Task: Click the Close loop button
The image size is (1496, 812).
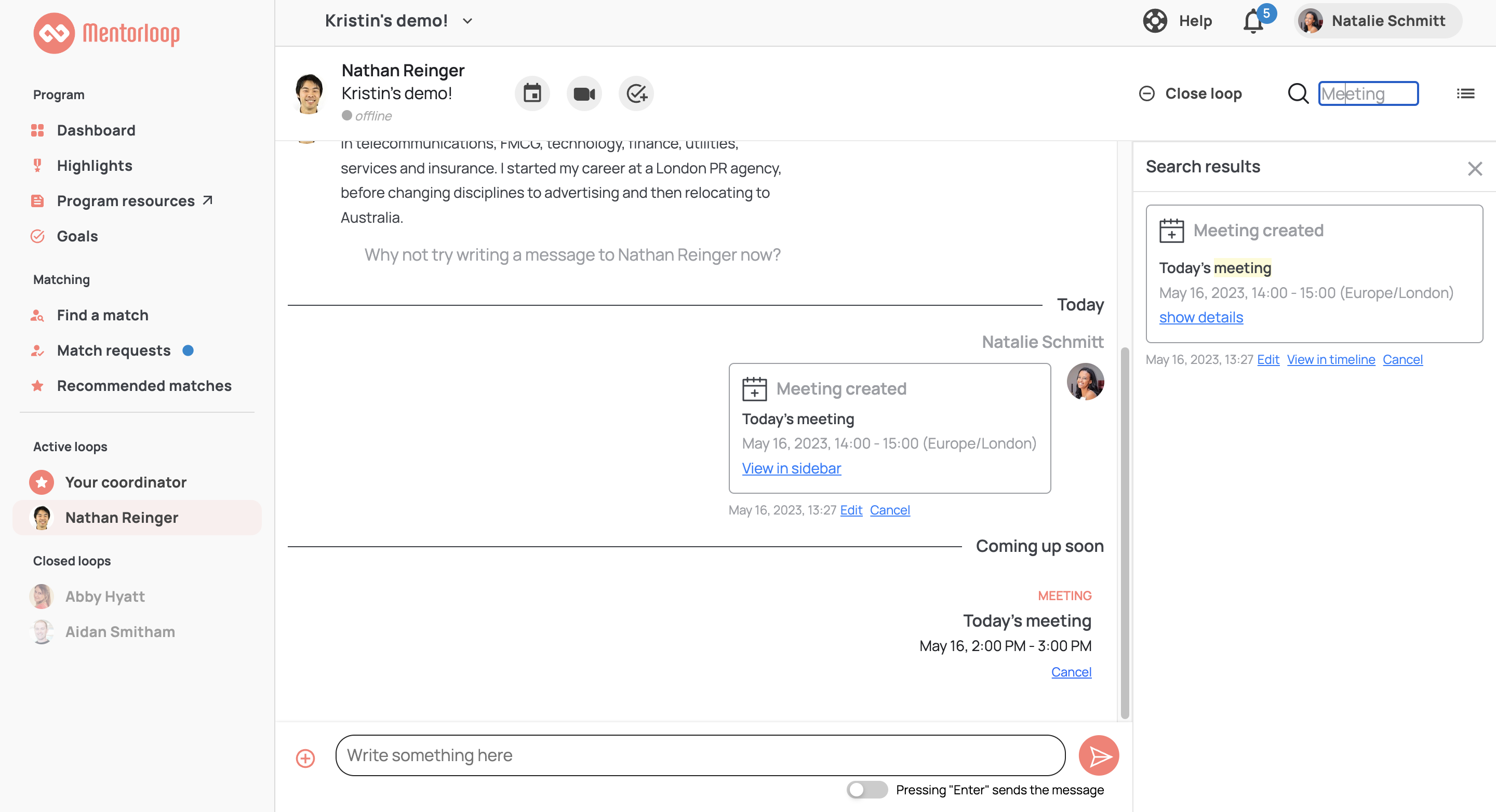Action: pos(1190,93)
